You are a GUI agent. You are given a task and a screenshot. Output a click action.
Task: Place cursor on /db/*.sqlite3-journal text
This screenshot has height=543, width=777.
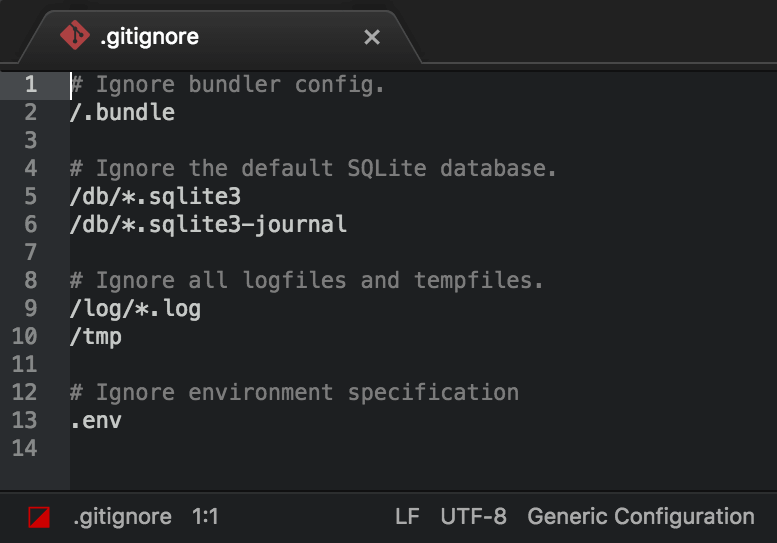point(208,224)
